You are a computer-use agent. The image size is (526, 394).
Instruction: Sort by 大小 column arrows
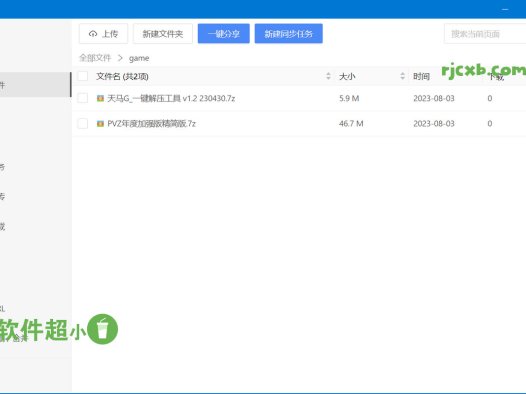point(403,76)
